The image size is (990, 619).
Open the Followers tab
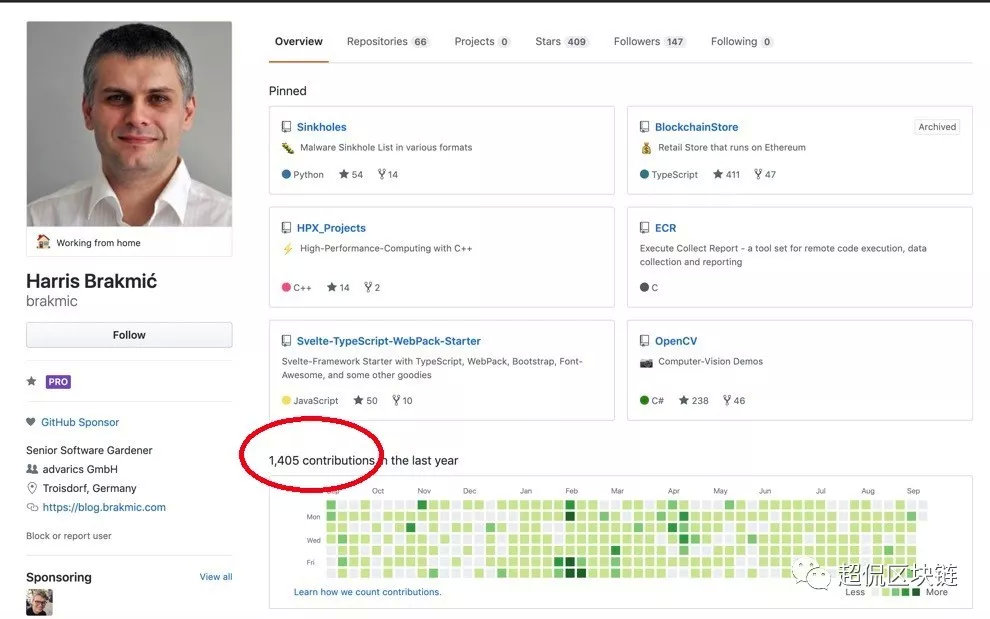click(x=649, y=42)
